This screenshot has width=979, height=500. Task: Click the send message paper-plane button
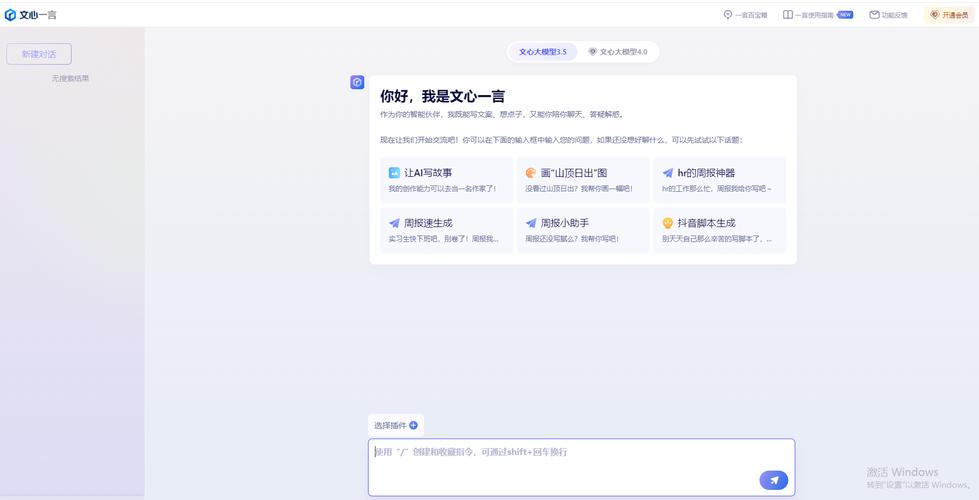(x=773, y=480)
